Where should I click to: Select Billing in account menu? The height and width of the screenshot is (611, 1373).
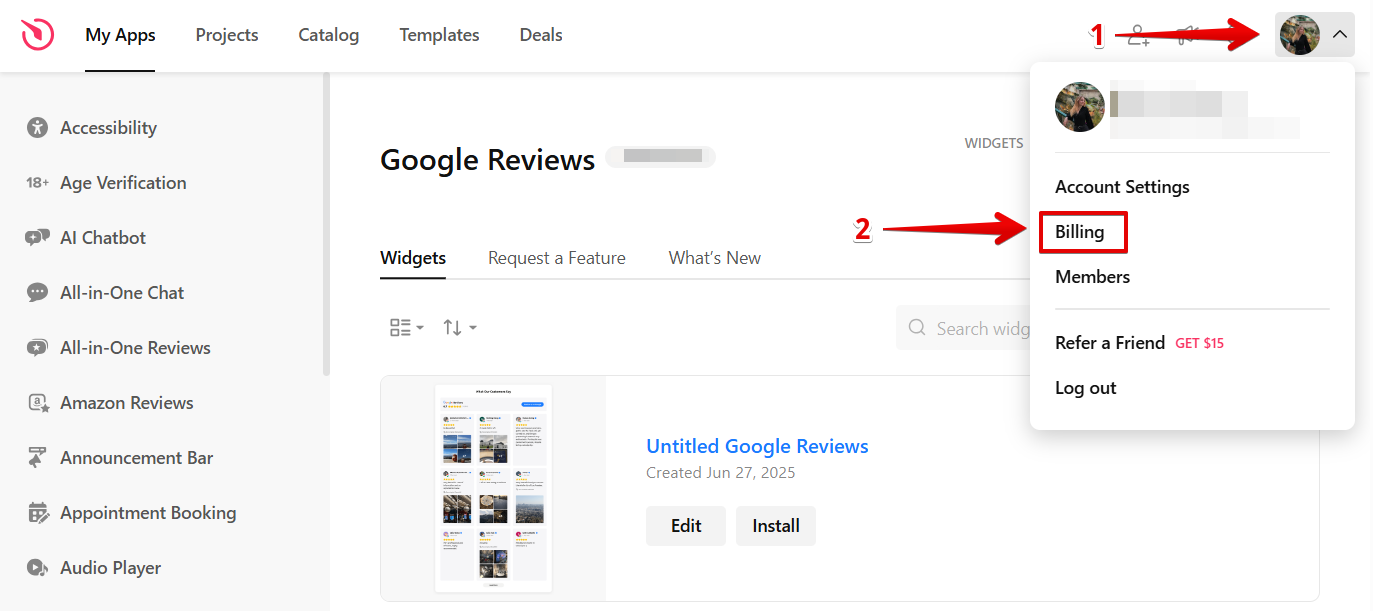1080,232
